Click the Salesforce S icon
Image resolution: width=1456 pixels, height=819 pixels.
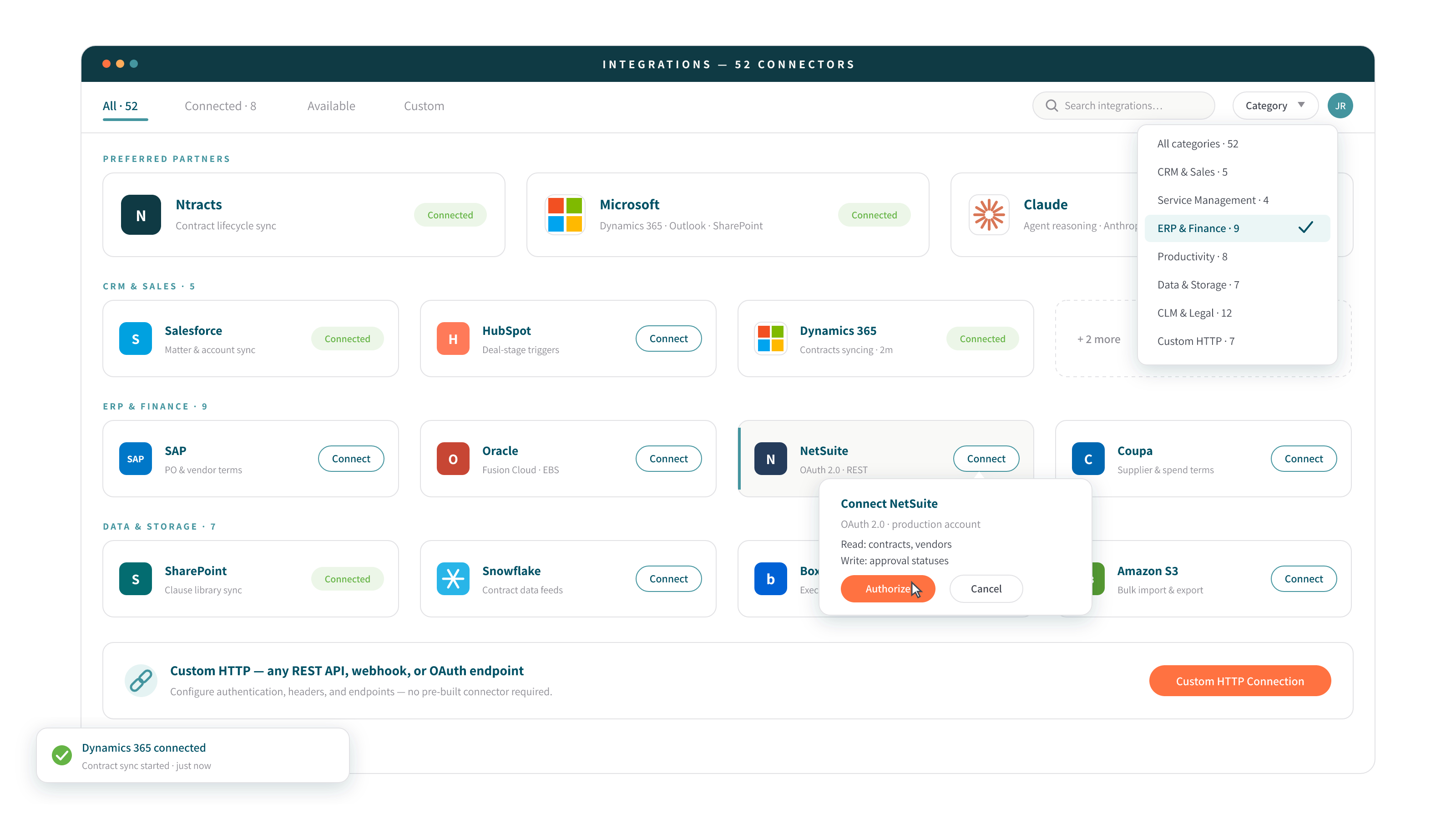136,339
